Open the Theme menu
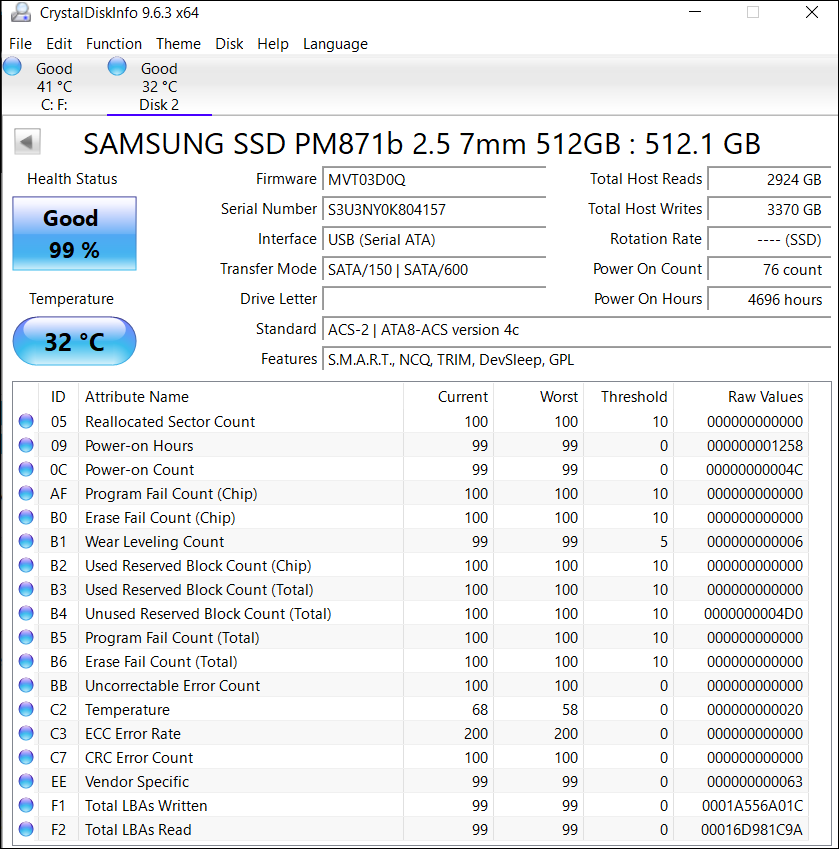This screenshot has width=839, height=849. [178, 44]
